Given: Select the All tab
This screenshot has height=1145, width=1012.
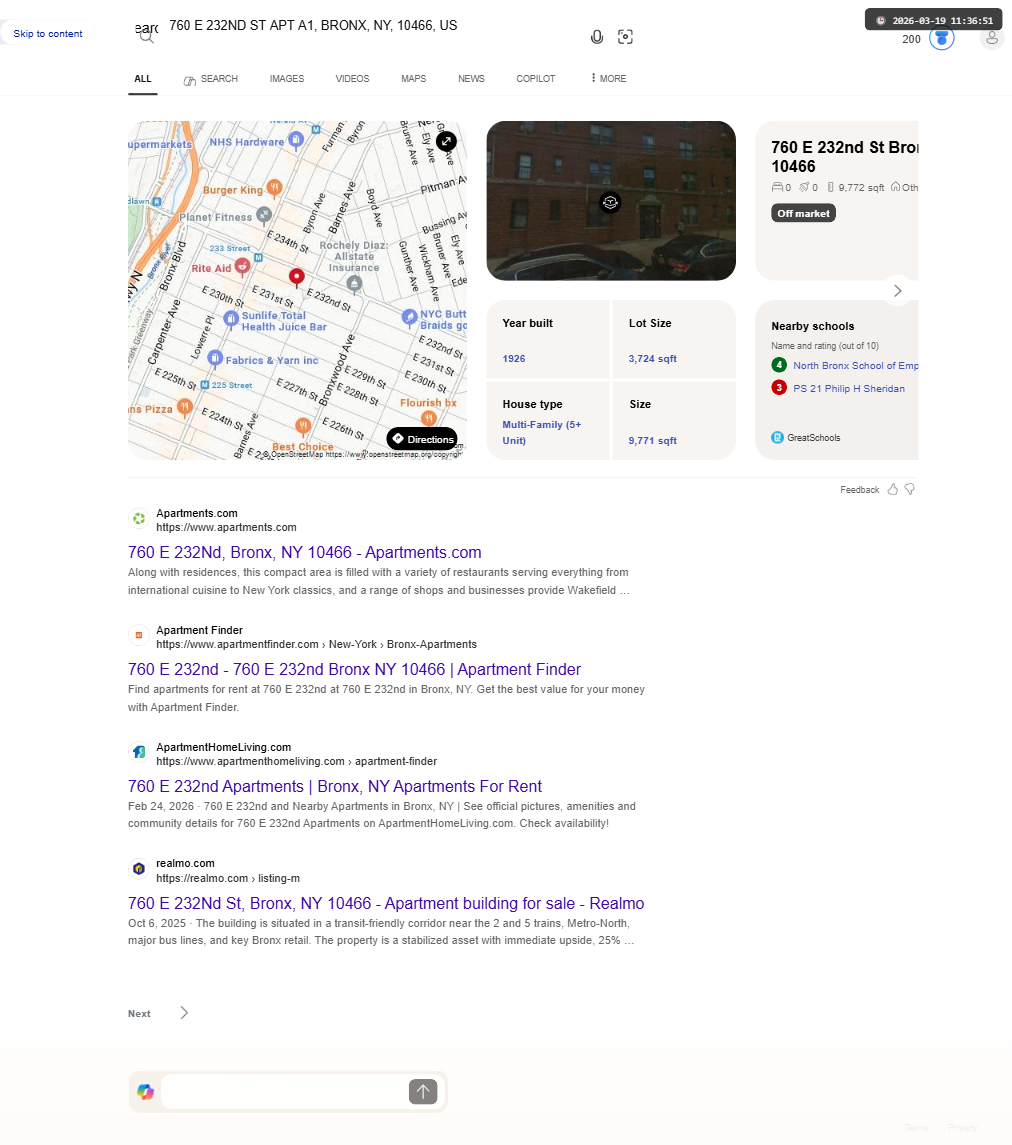Looking at the screenshot, I should tap(142, 78).
